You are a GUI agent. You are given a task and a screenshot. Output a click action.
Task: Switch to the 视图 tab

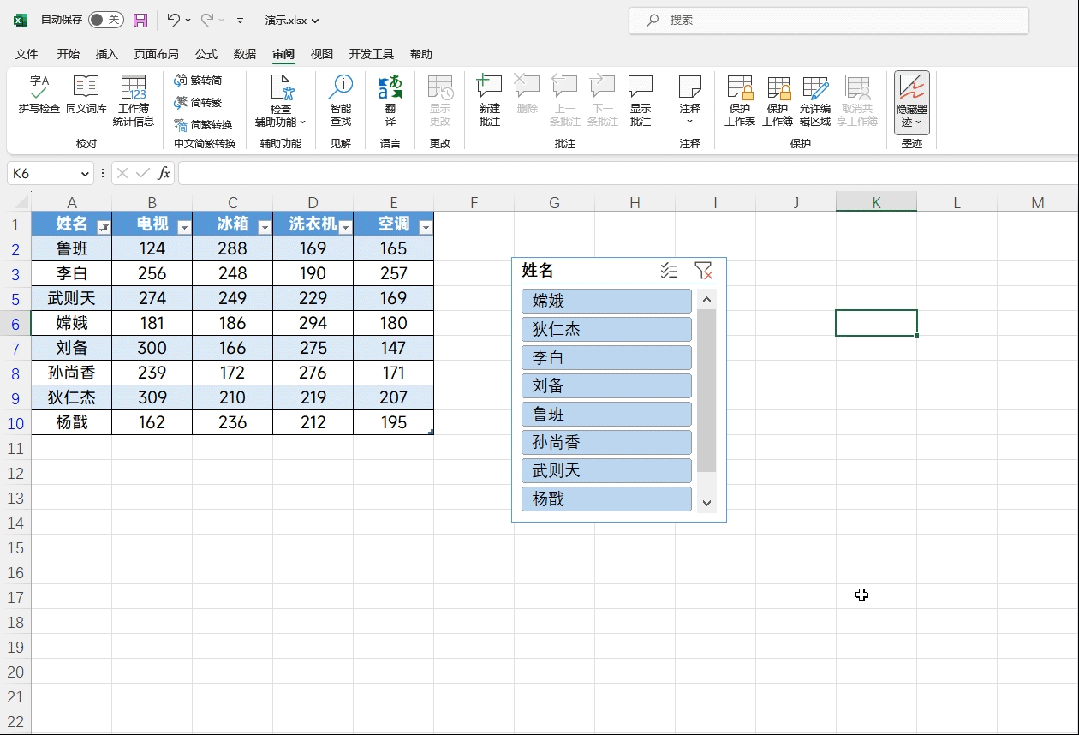pos(321,54)
